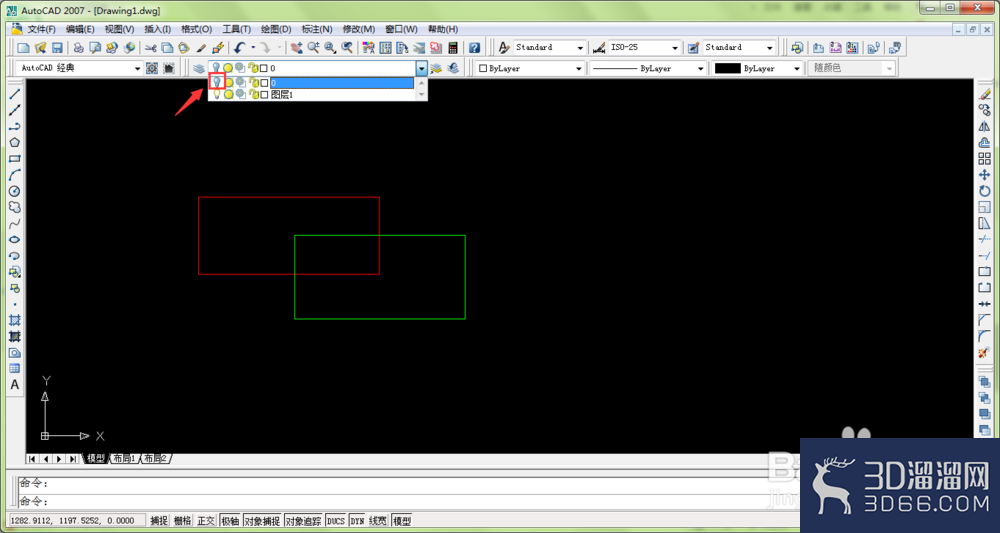This screenshot has width=1000, height=533.
Task: Select the Ellipse draw tool
Action: tap(15, 240)
